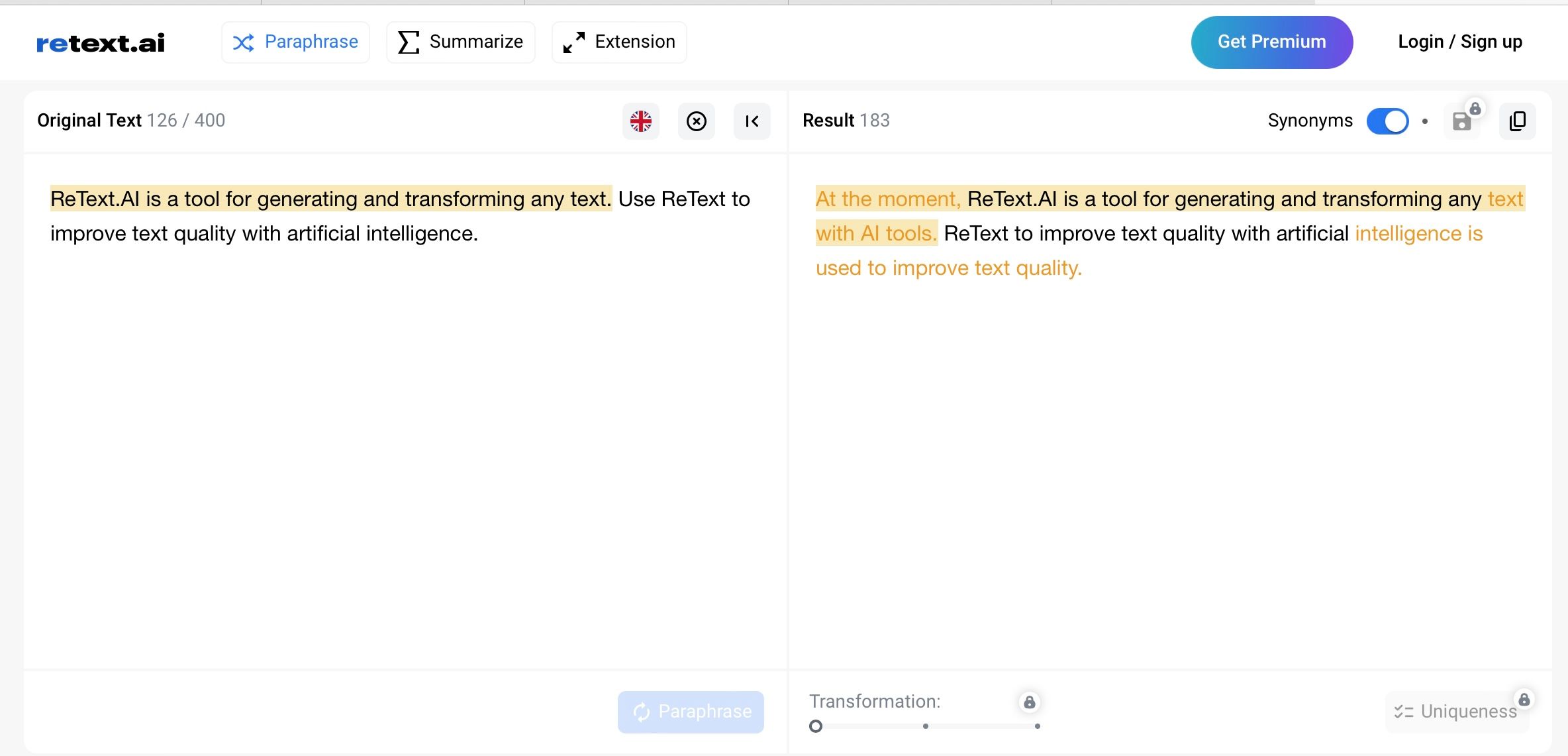Click the lock icon on the Transformation setting

[x=1029, y=702]
